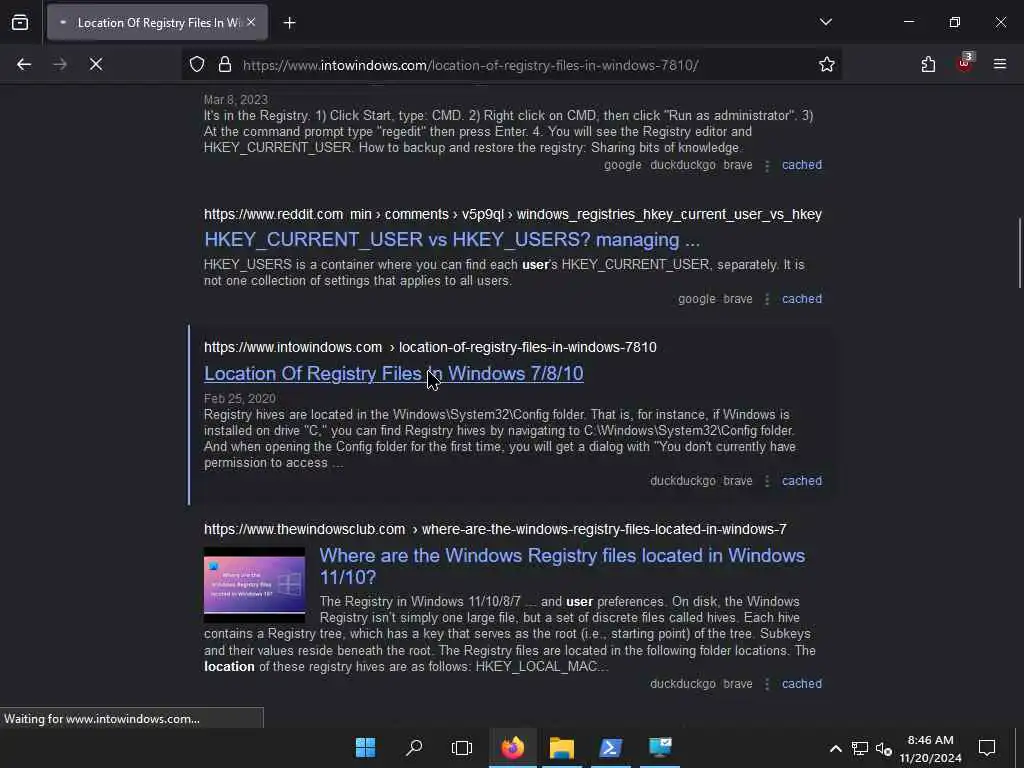Click the intowindows.com result URL text
1024x768 pixels.
tap(430, 347)
